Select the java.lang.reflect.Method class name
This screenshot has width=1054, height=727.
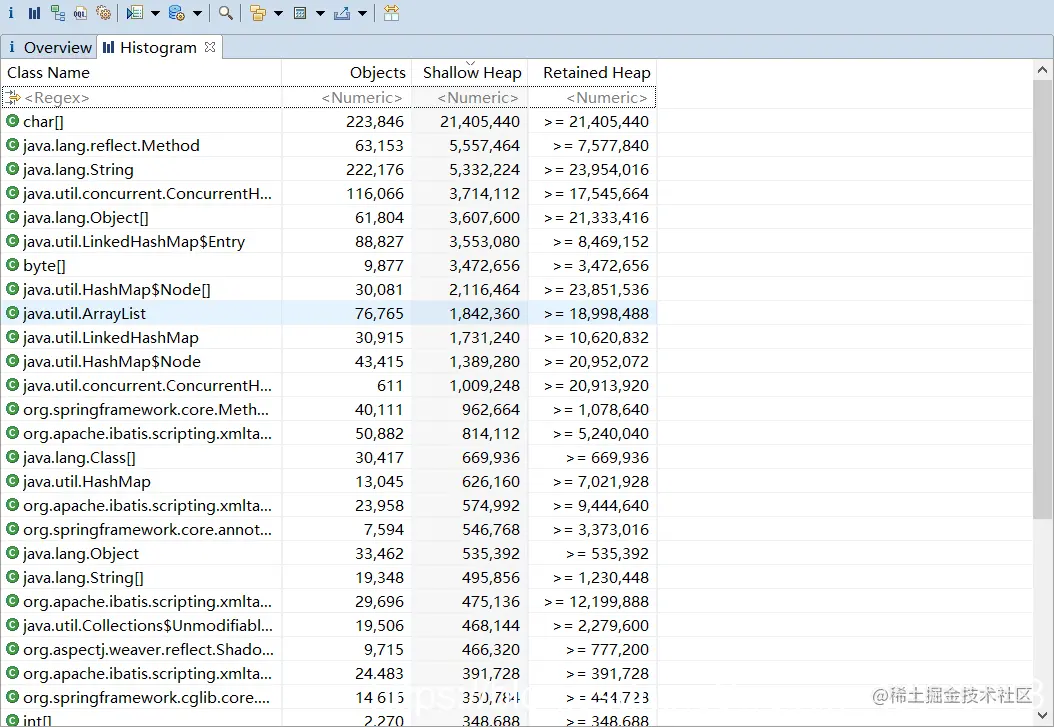click(x=111, y=146)
